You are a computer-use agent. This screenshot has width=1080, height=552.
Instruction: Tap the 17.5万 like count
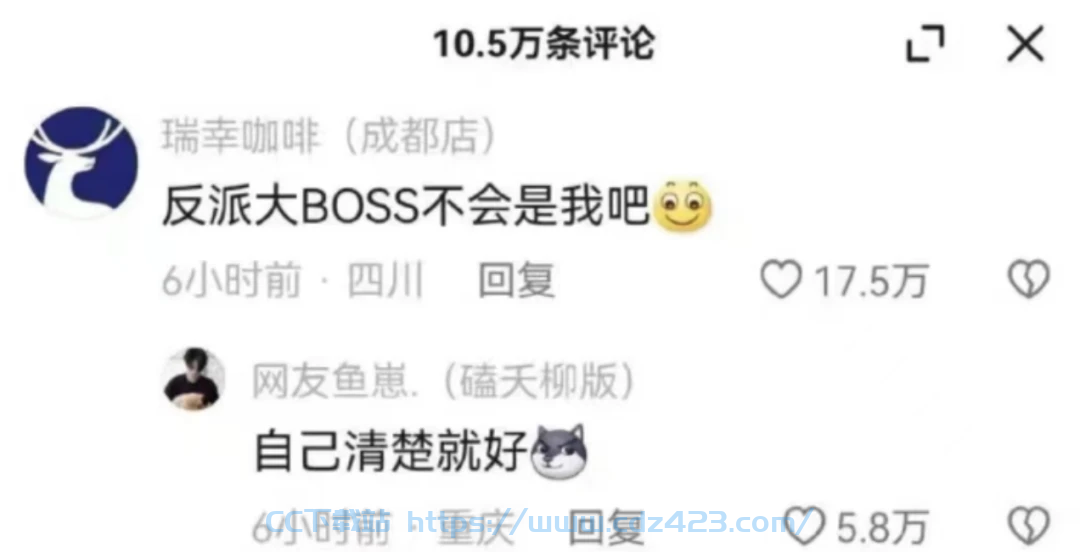coord(871,281)
